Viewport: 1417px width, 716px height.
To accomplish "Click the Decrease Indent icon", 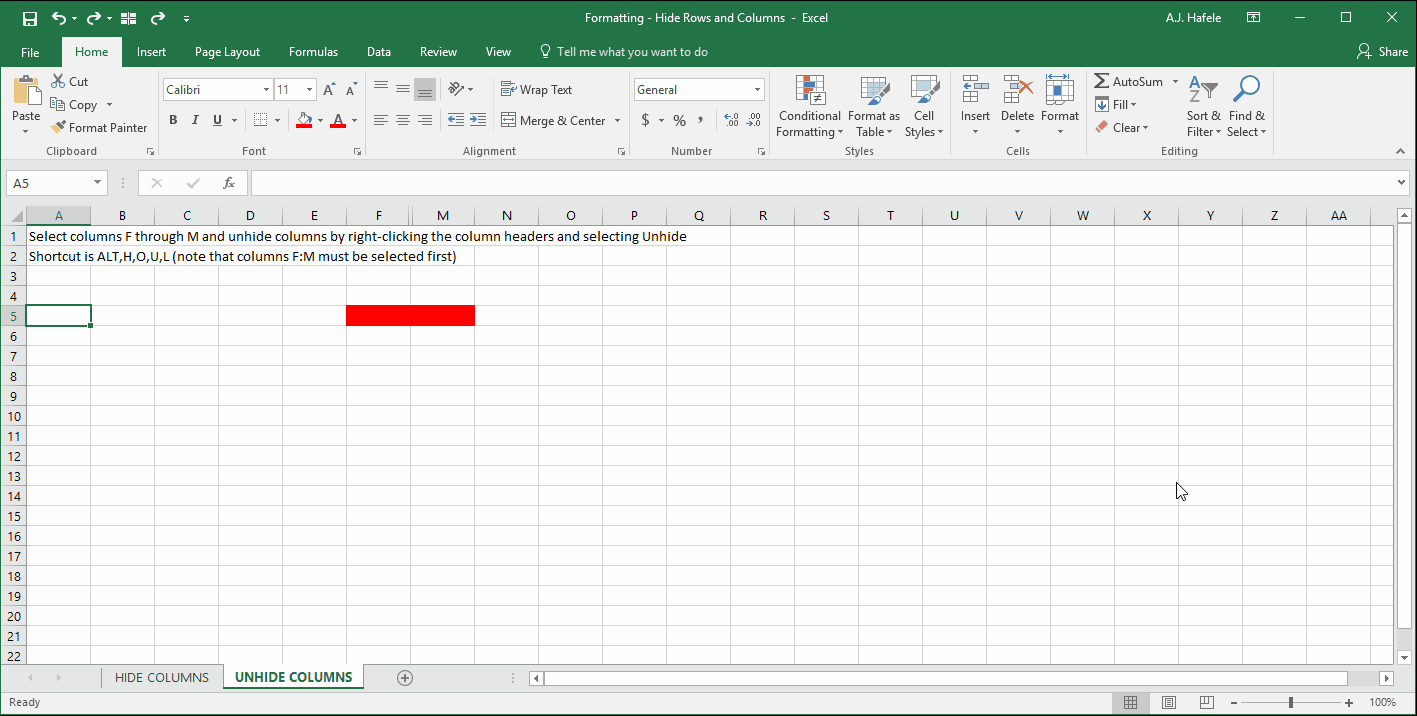I will point(456,120).
